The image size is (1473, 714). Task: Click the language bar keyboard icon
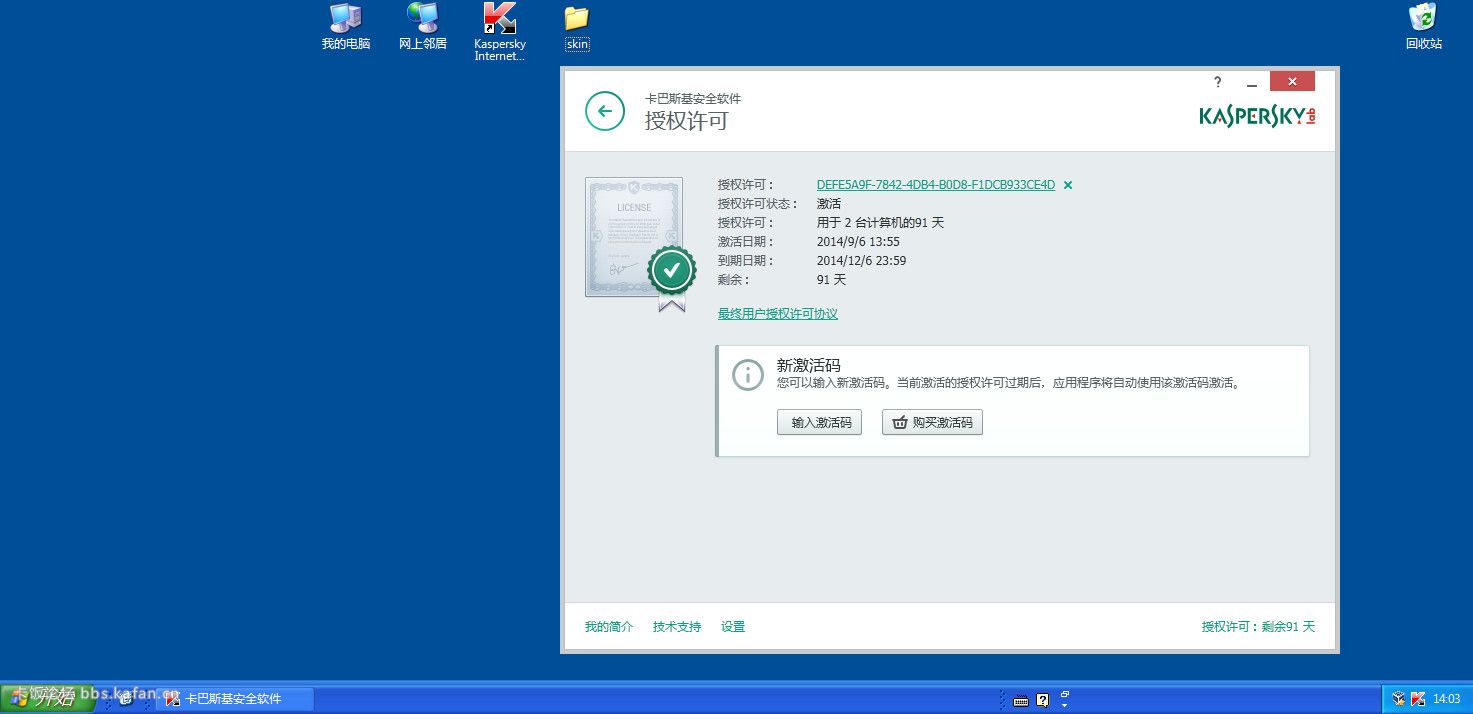point(1021,700)
